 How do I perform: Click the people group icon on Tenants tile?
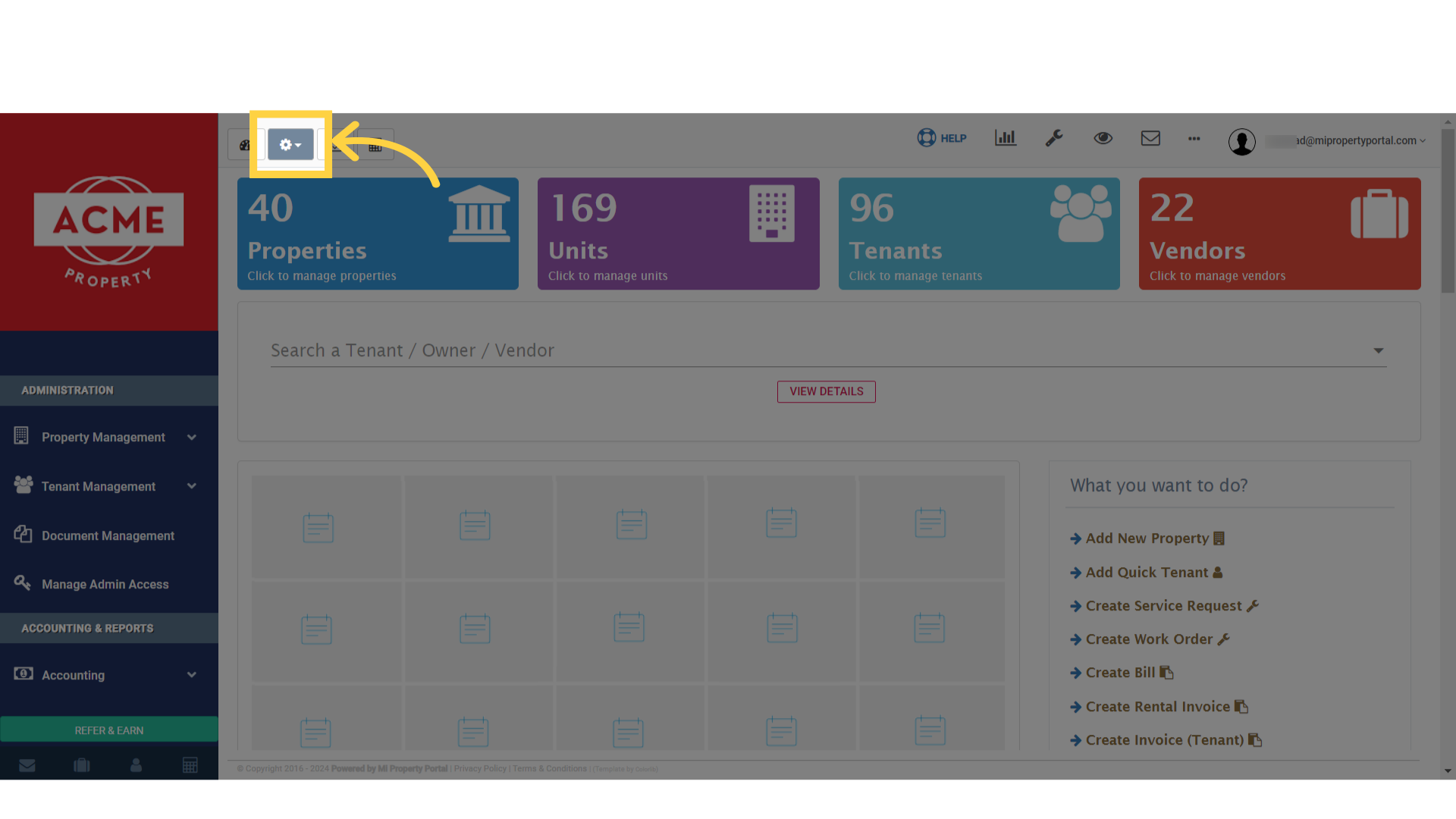[x=1081, y=214]
